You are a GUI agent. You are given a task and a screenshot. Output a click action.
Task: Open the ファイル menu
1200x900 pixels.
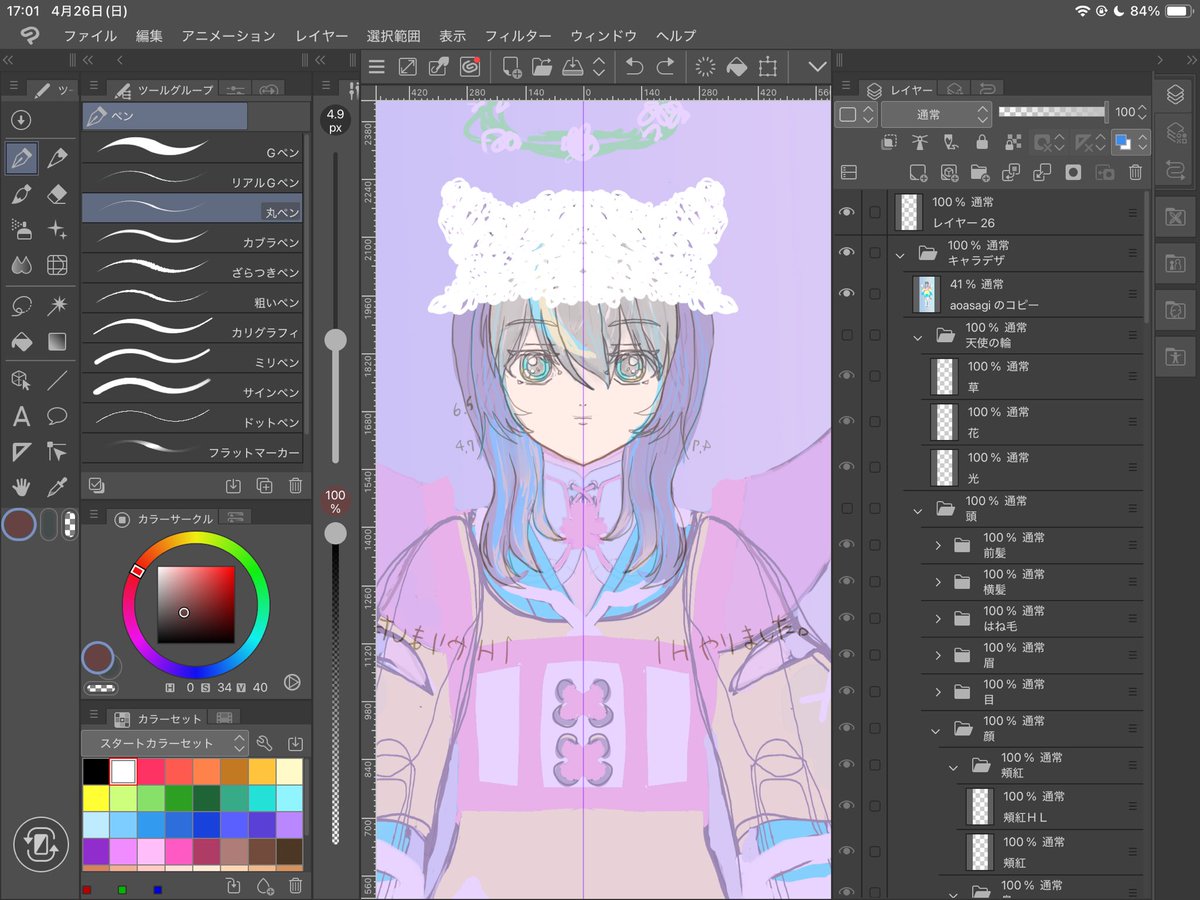90,36
